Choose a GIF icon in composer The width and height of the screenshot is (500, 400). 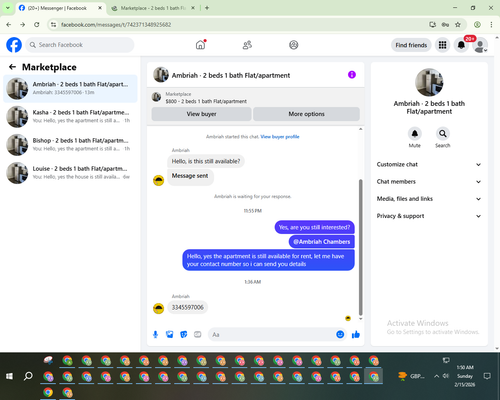click(x=198, y=334)
